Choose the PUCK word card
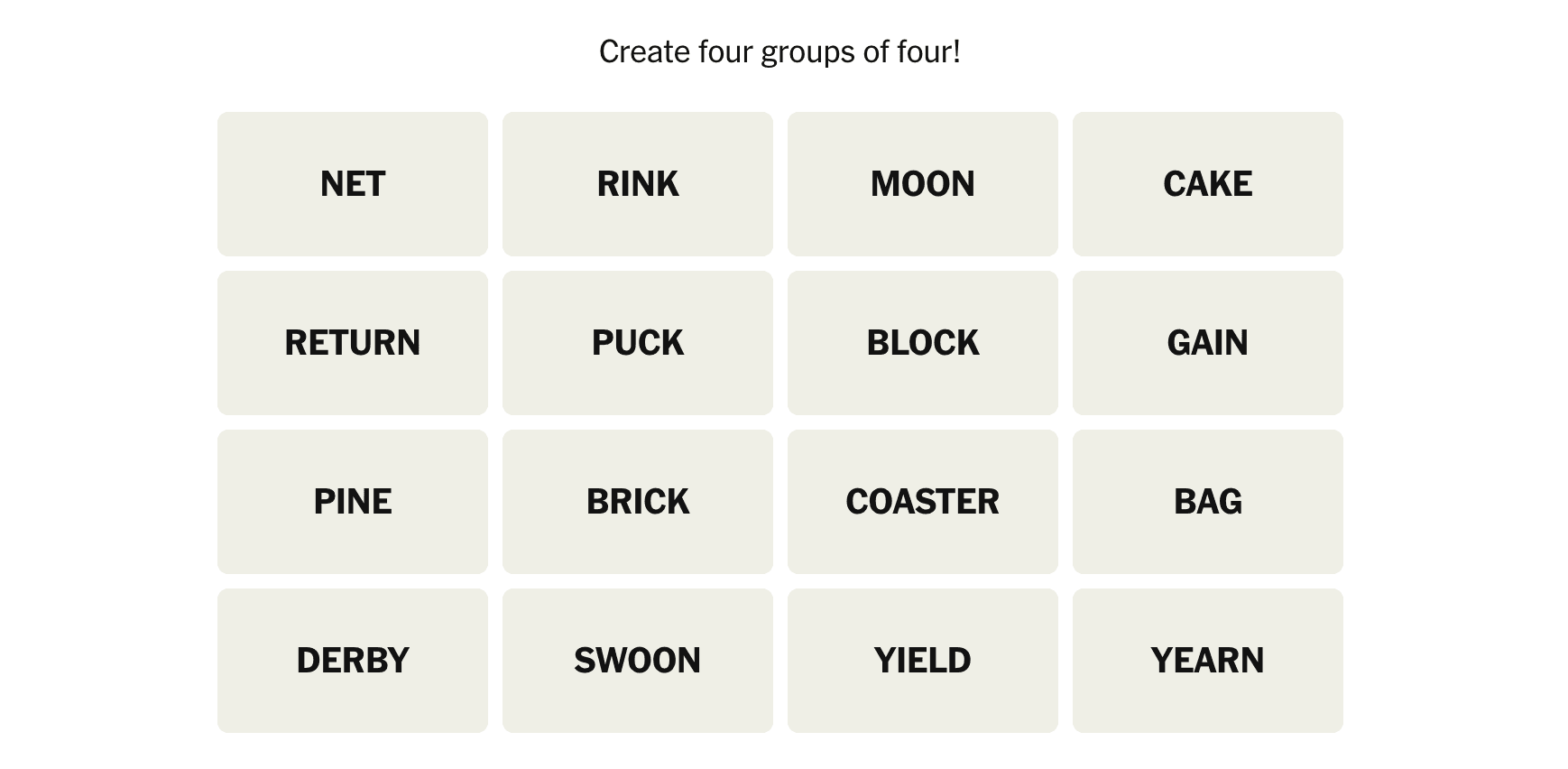1568x769 pixels. (x=637, y=343)
